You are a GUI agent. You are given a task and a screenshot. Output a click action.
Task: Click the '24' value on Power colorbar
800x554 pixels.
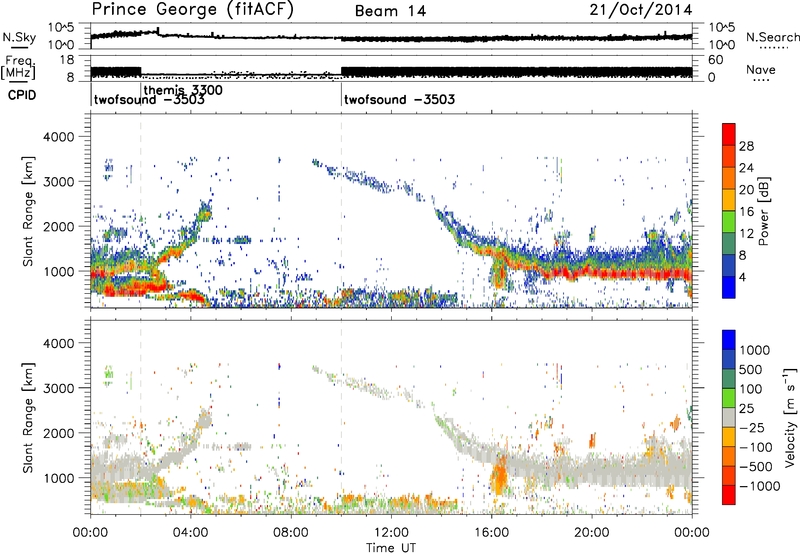(746, 168)
